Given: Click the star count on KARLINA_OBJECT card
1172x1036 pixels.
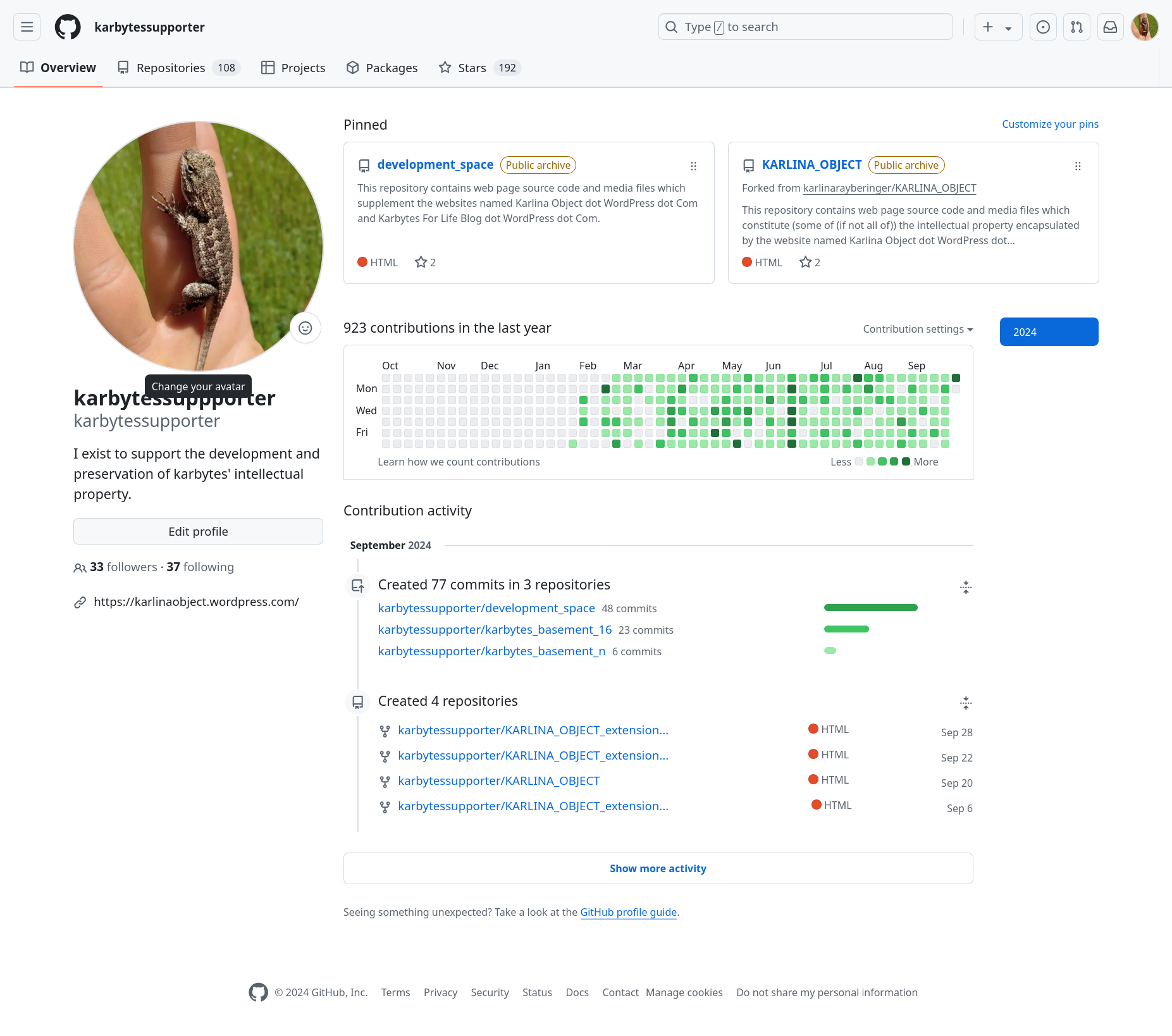Looking at the screenshot, I should tap(810, 262).
